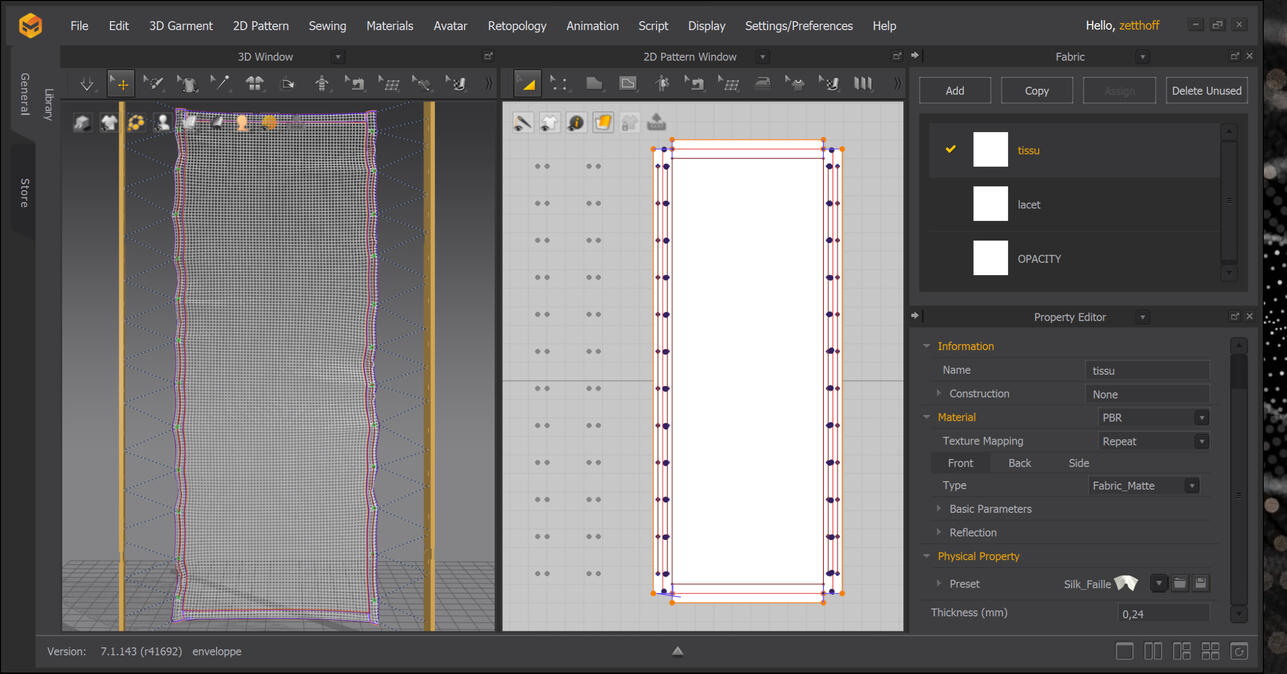The width and height of the screenshot is (1287, 674).
Task: Click the Add fabric button
Action: tap(955, 91)
